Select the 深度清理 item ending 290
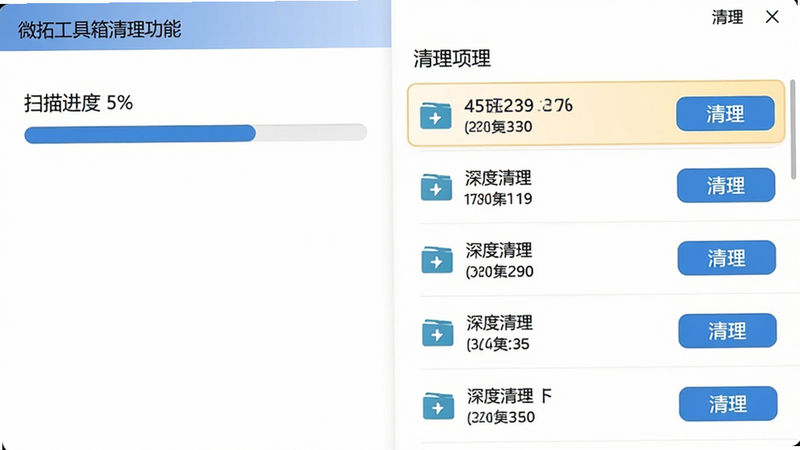 [x=597, y=259]
